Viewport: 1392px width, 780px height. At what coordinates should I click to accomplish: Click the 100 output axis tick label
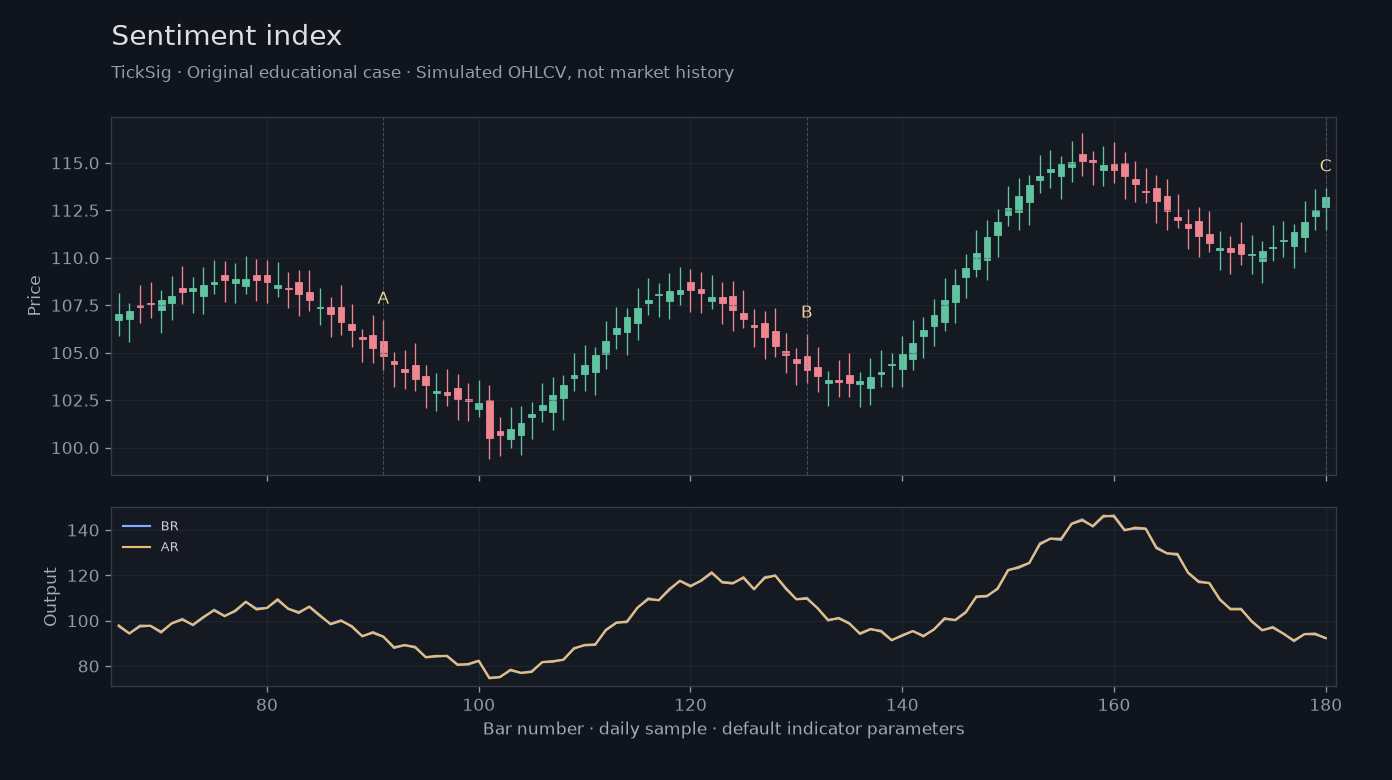click(84, 622)
